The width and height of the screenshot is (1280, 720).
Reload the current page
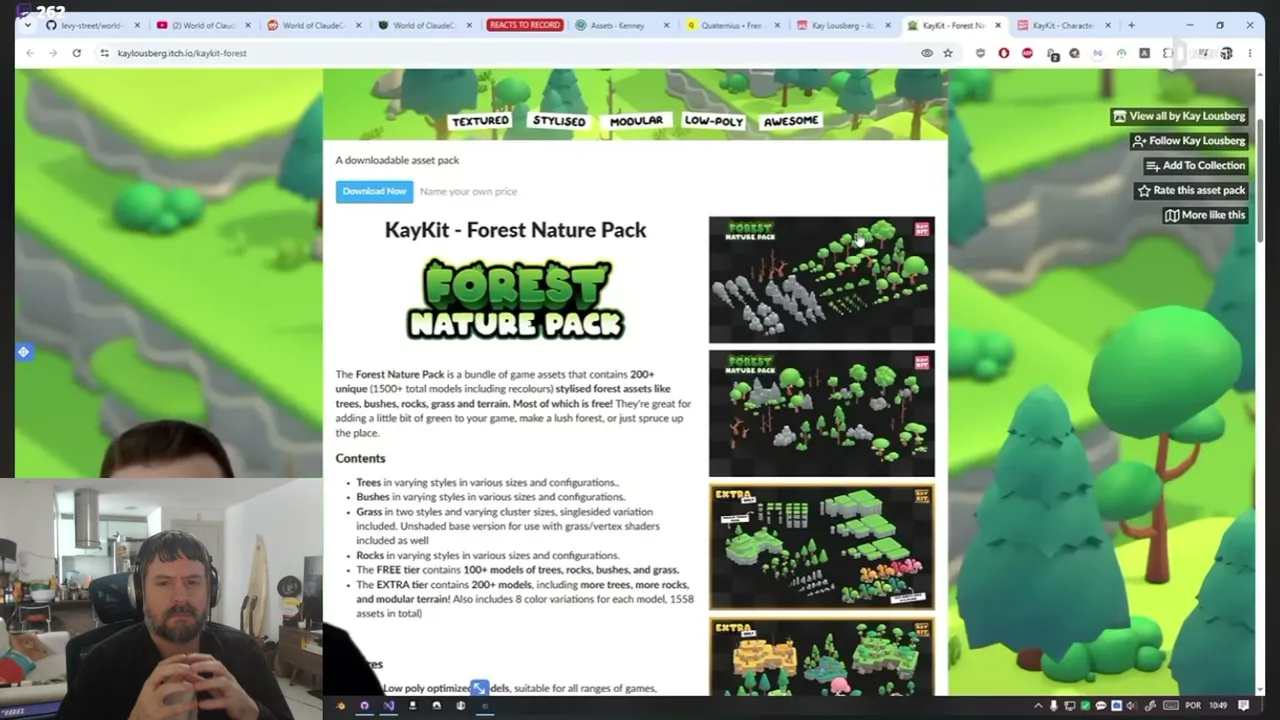[76, 53]
